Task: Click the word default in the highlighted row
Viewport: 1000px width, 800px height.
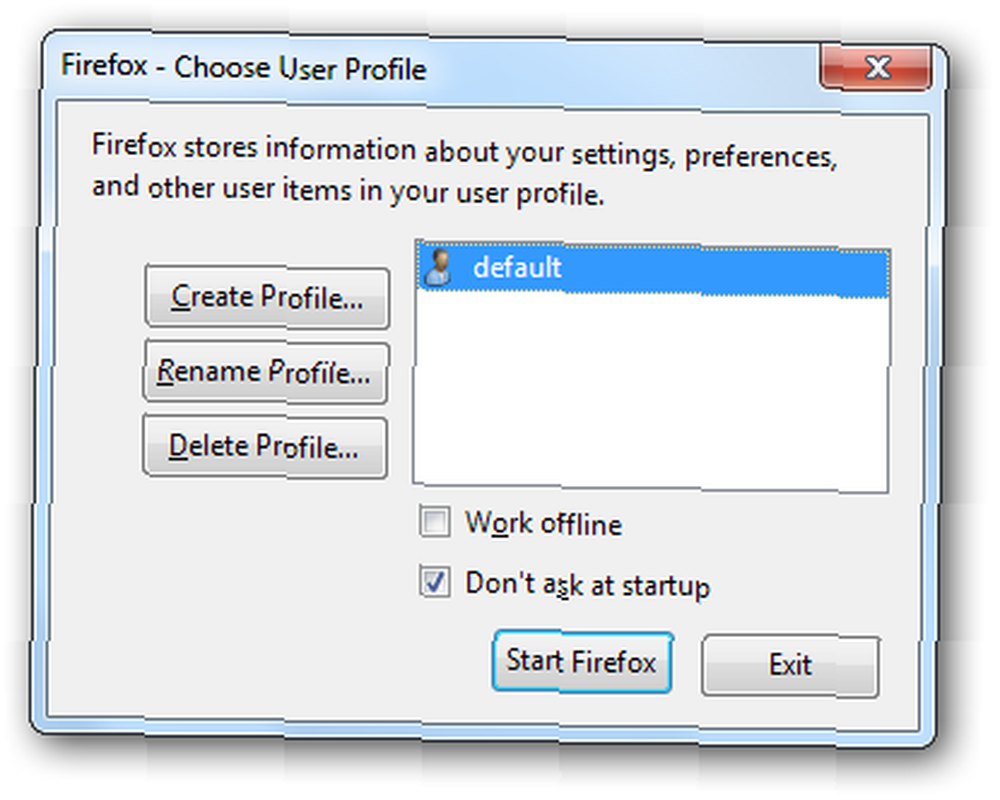Action: (517, 267)
